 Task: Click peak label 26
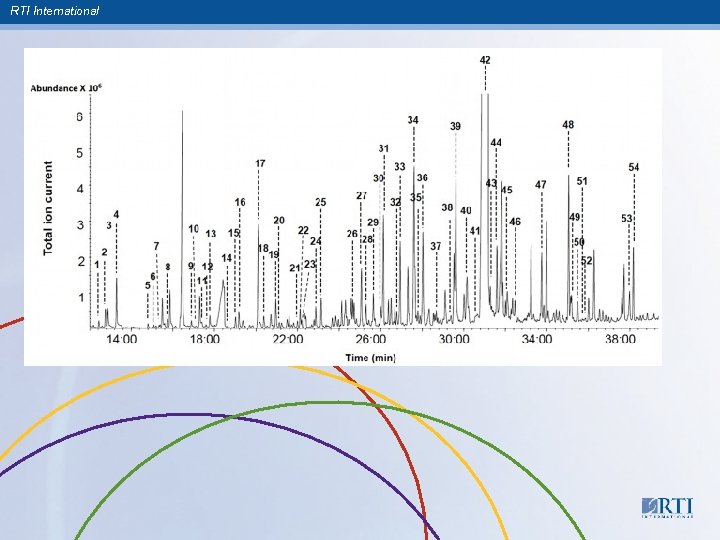pos(352,234)
